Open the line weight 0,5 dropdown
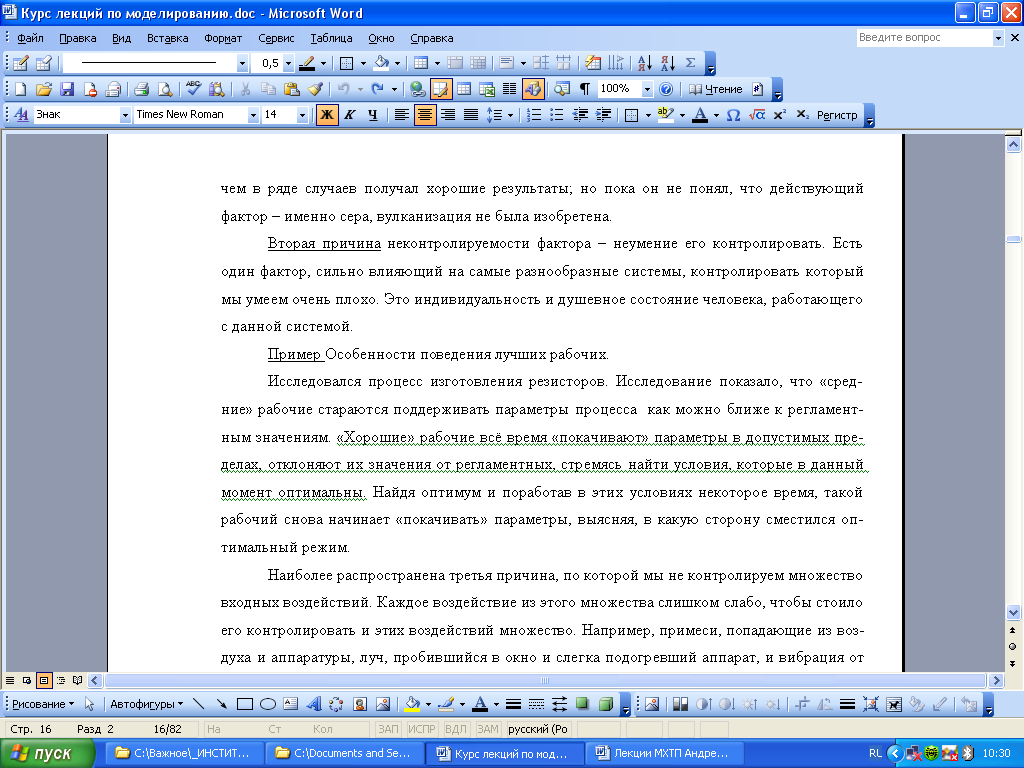The image size is (1024, 768). 288,63
